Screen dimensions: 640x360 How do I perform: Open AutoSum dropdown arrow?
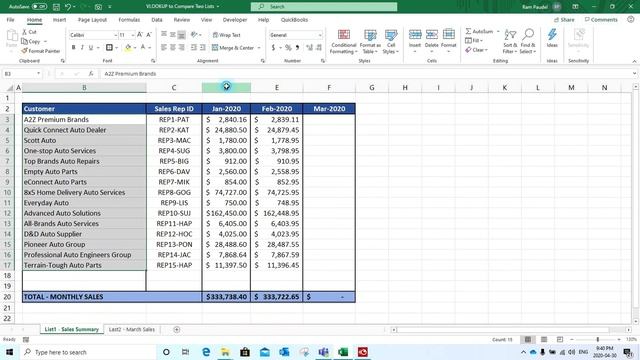coord(498,31)
